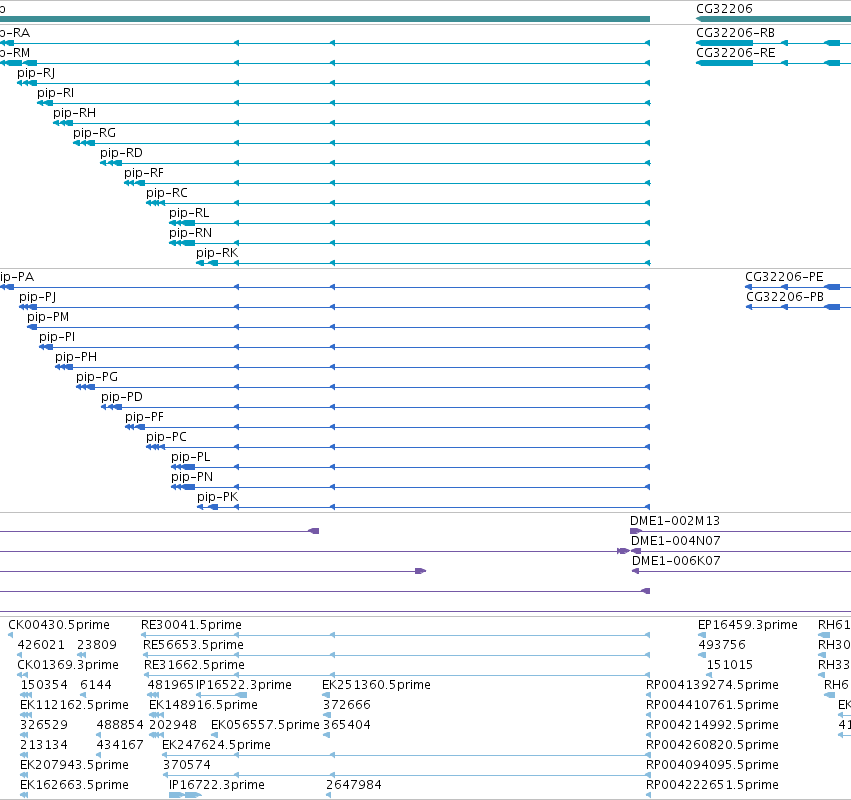
Task: Click the EK247624.5prime label
Action: coord(216,745)
